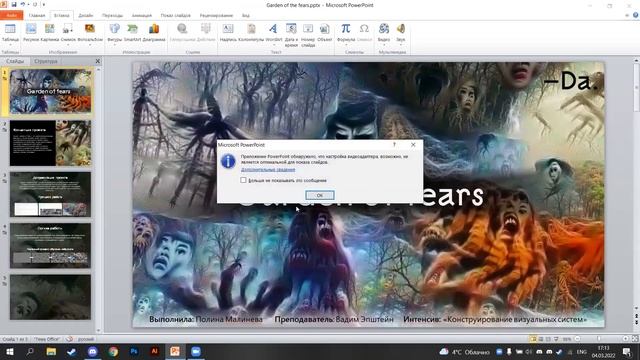Click the zoom percentage value
This screenshot has height=360, width=640.
tap(567, 339)
